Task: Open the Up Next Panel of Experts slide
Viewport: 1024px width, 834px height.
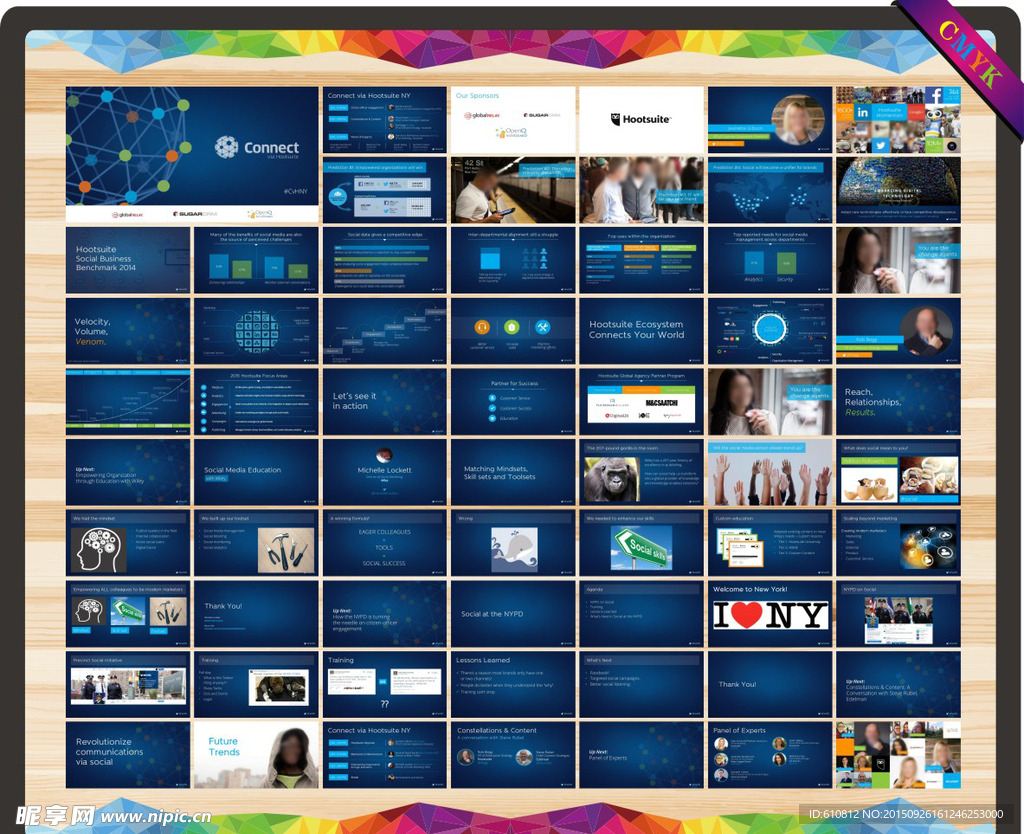Action: point(641,755)
